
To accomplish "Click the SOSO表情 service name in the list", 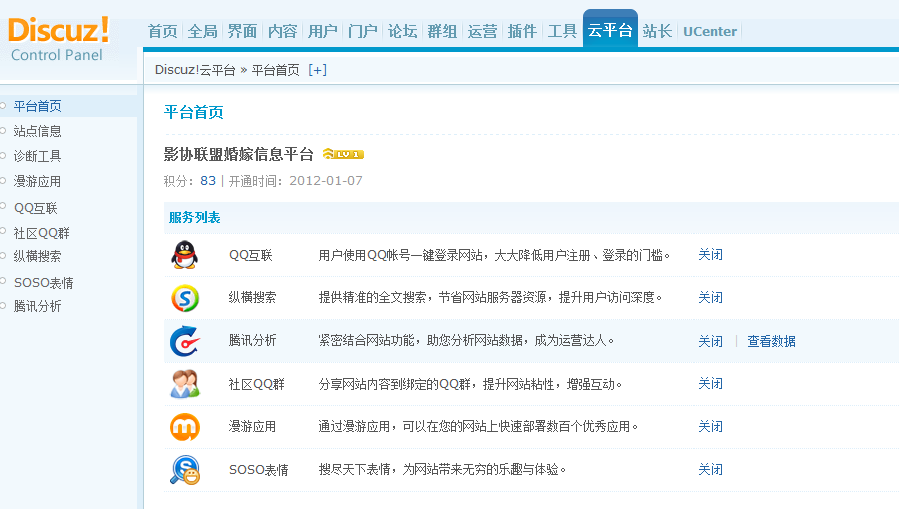I will 259,469.
